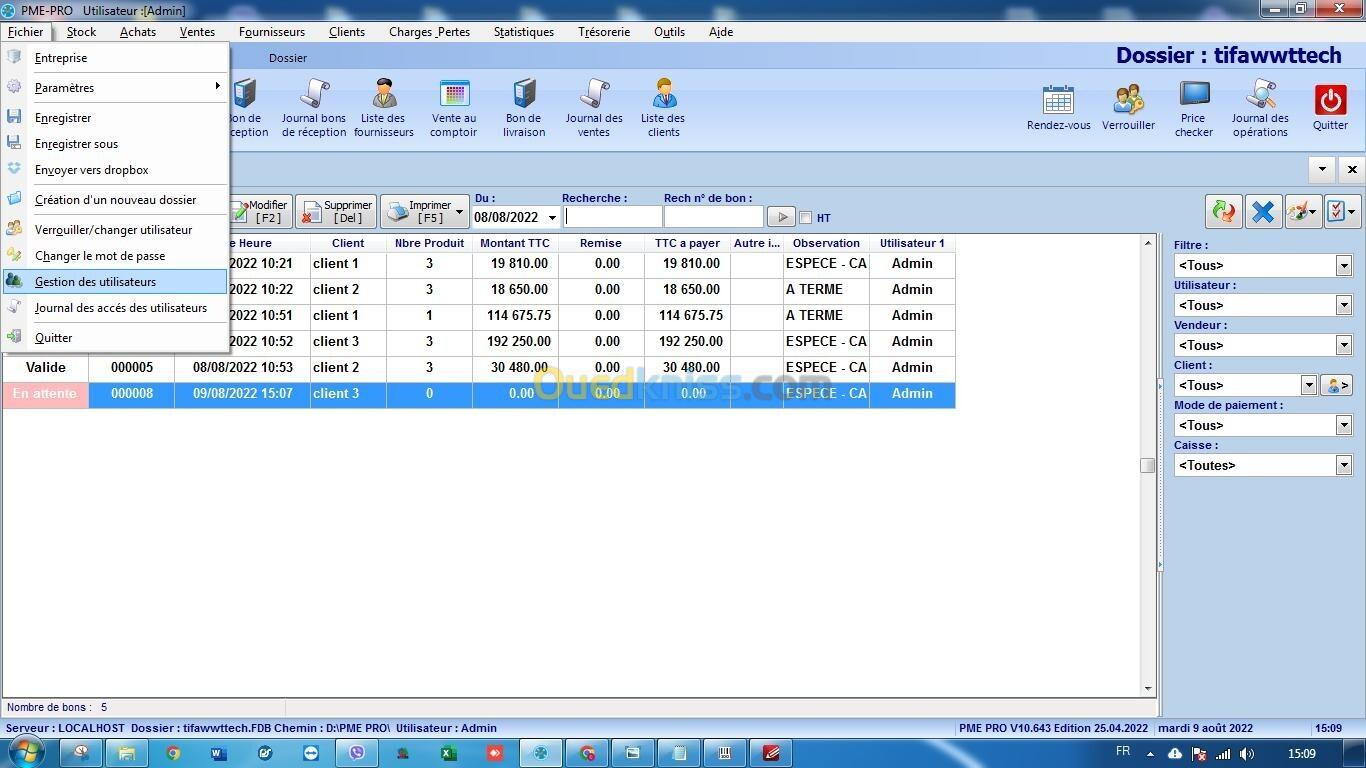Click into the Recherche text field
This screenshot has height=768, width=1366.
point(612,217)
